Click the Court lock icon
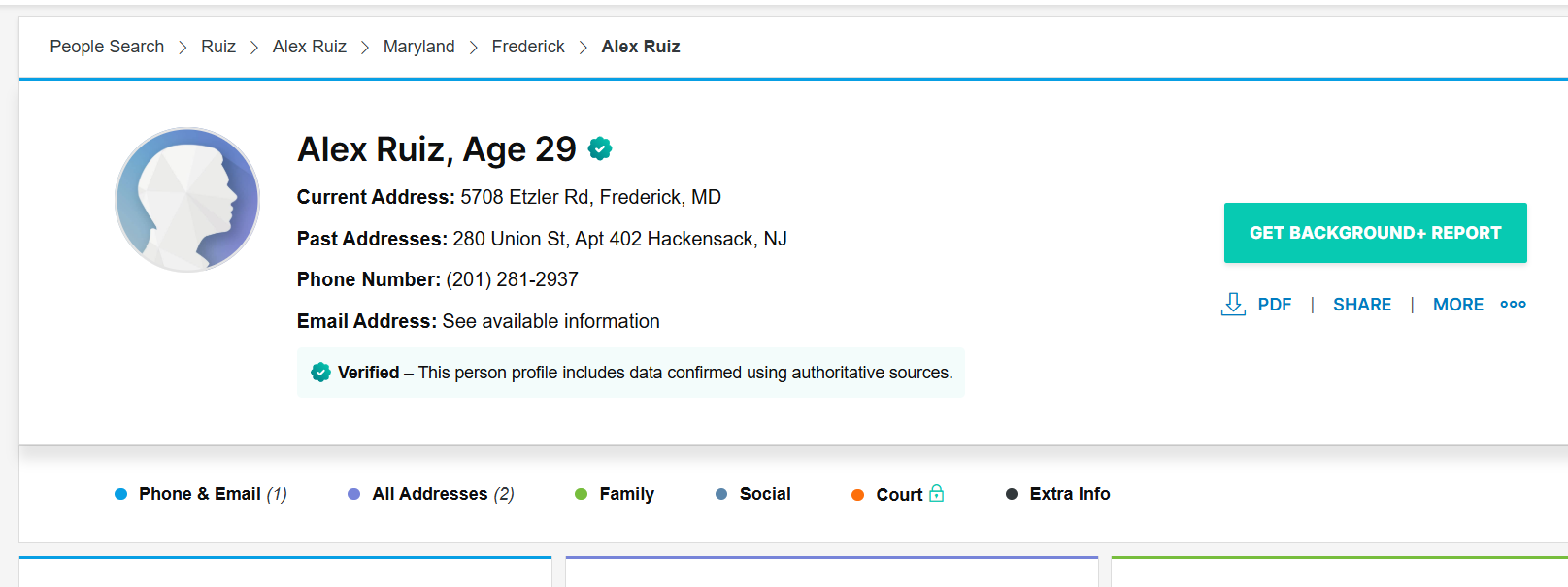This screenshot has width=1568, height=587. click(936, 493)
